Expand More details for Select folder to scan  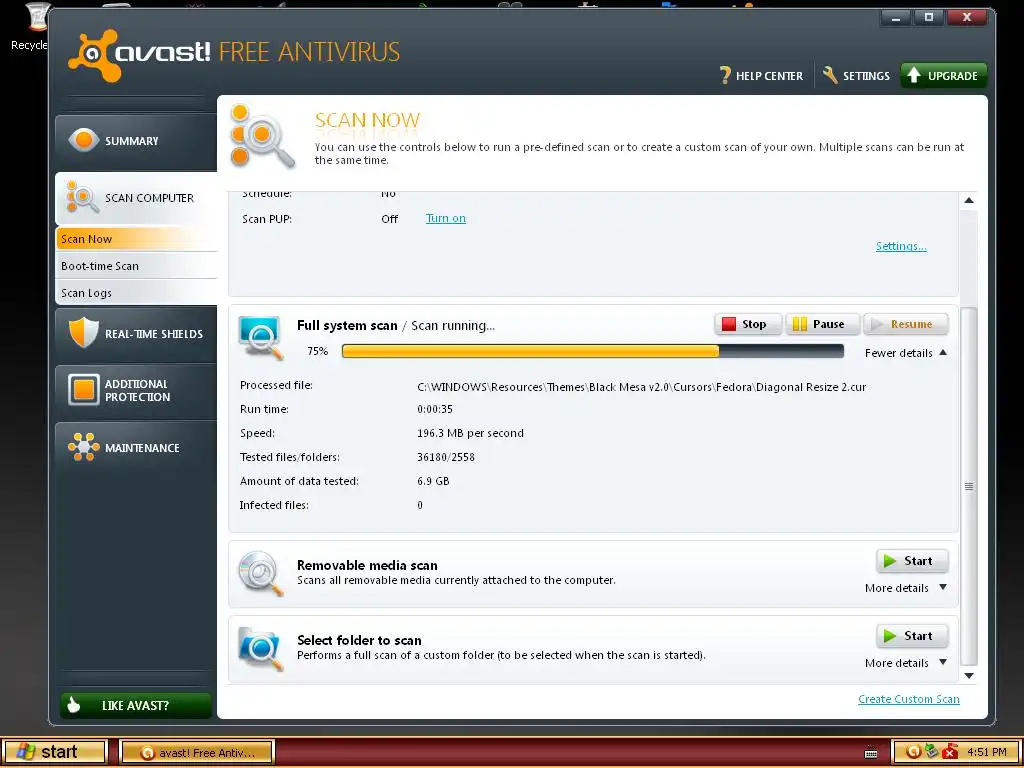click(905, 663)
